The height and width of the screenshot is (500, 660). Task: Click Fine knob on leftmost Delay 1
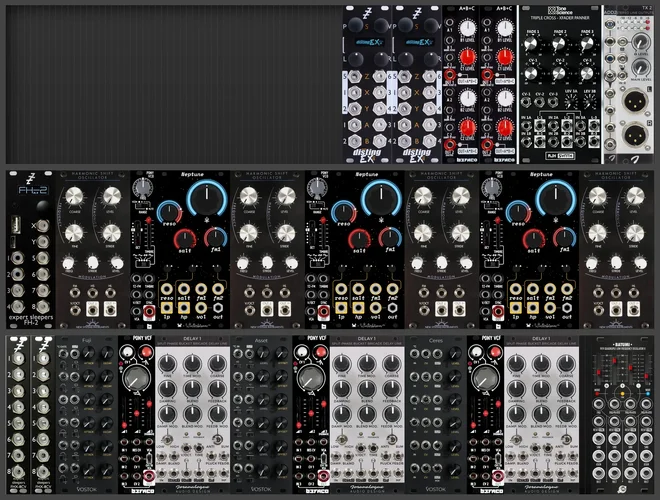click(x=167, y=364)
